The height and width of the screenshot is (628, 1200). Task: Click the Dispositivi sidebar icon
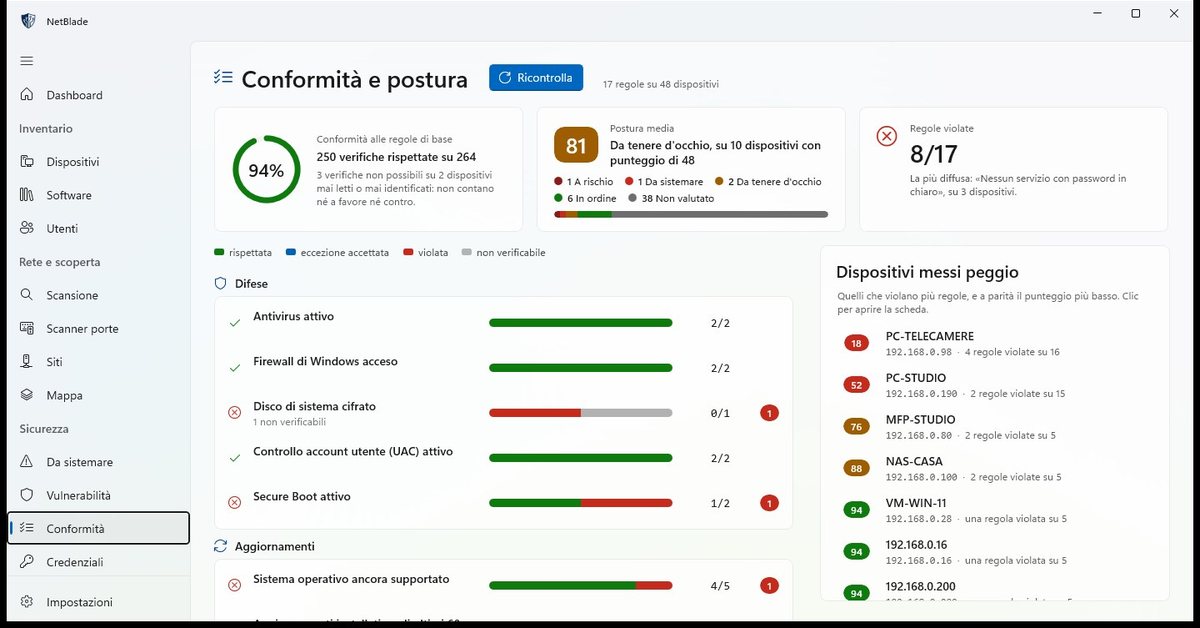coord(27,162)
